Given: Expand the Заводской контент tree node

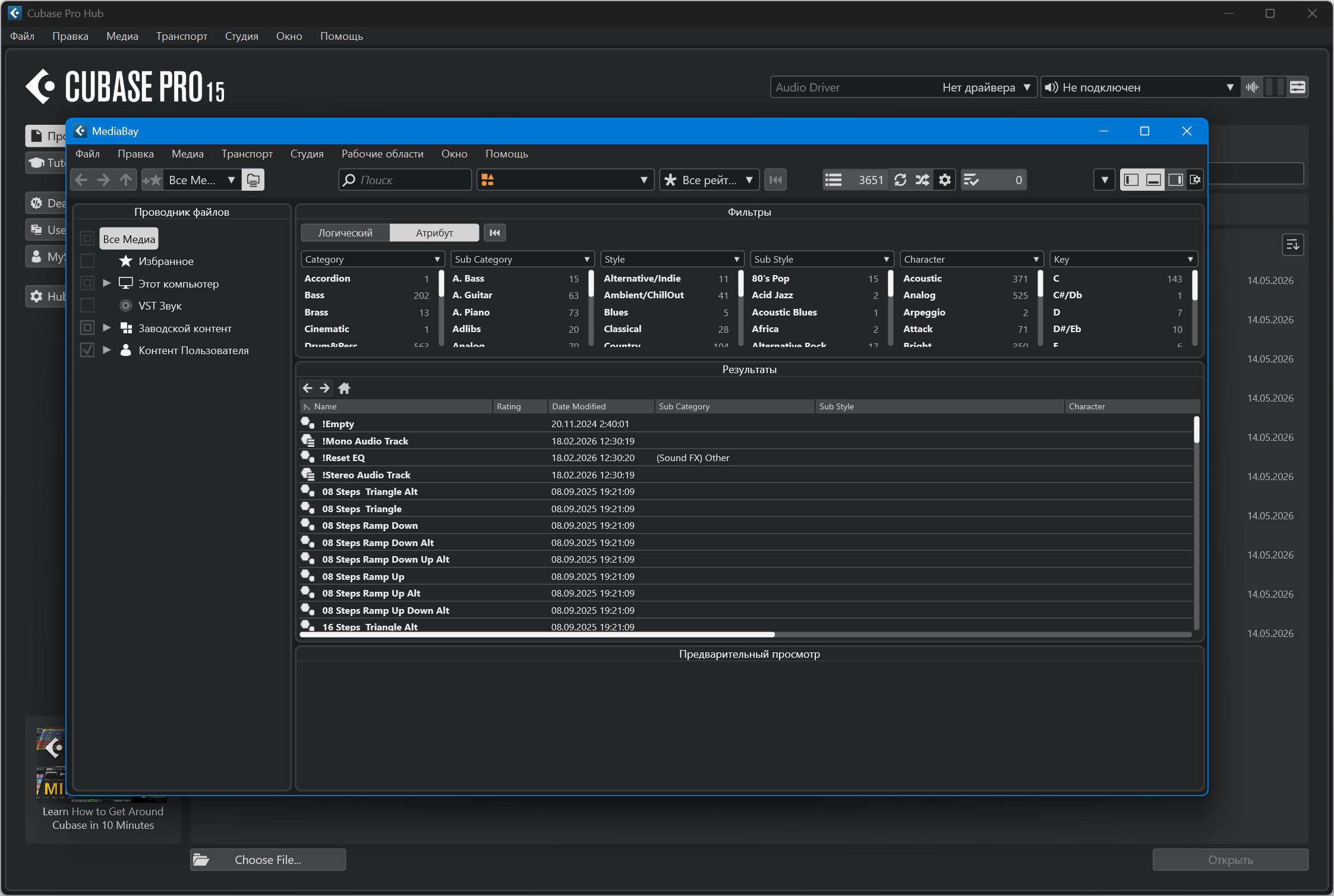Looking at the screenshot, I should [x=107, y=328].
